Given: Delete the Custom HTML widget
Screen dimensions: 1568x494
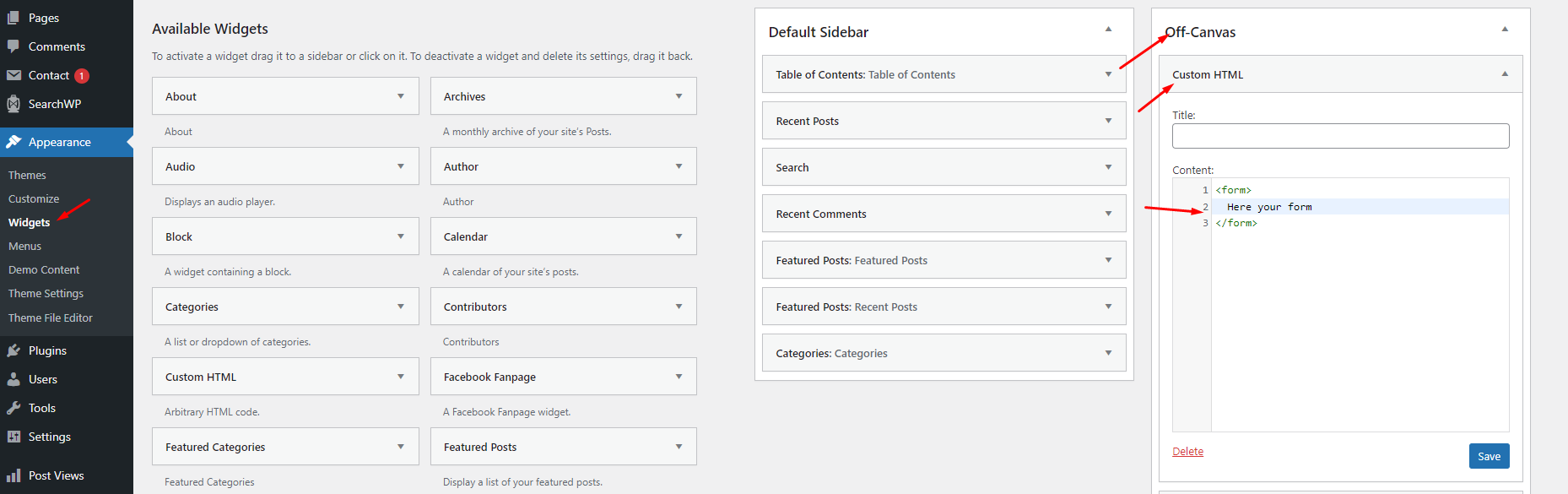Looking at the screenshot, I should tap(1187, 451).
